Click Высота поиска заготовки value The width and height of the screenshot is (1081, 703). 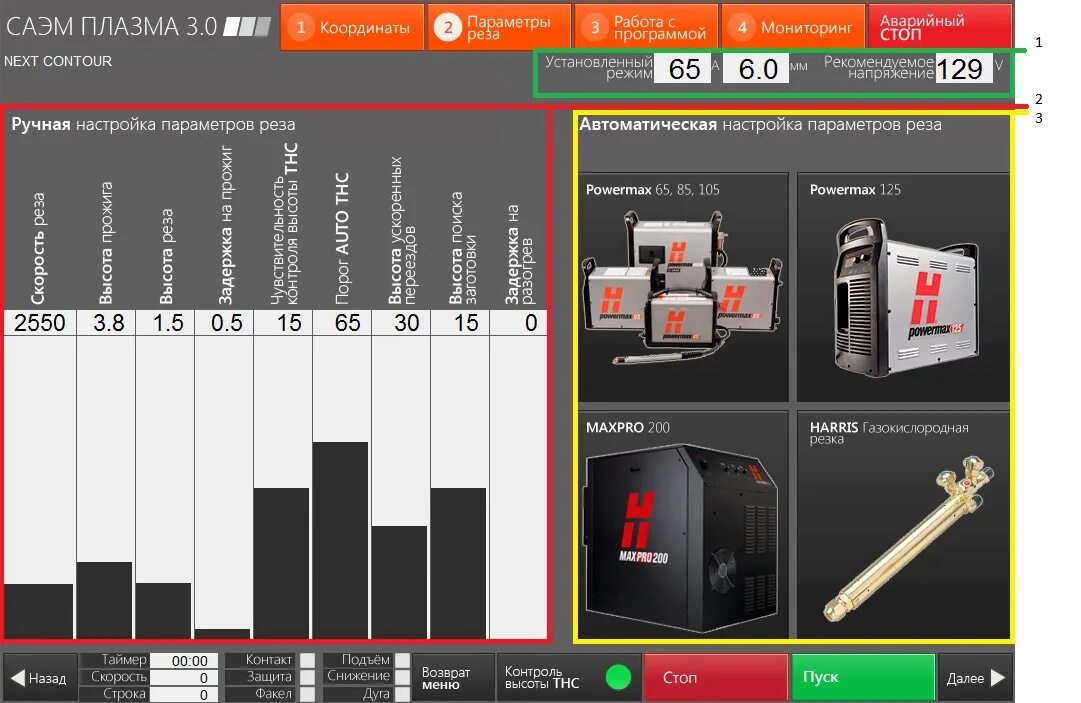tap(461, 323)
